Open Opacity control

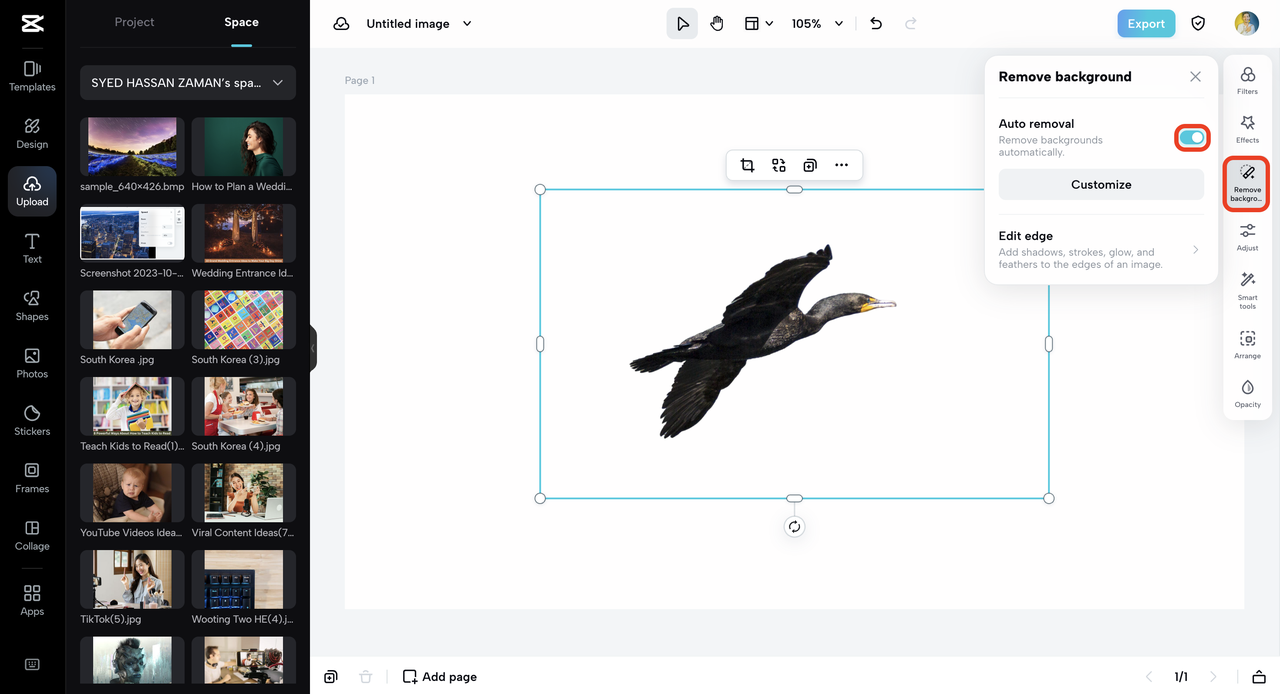click(1247, 394)
